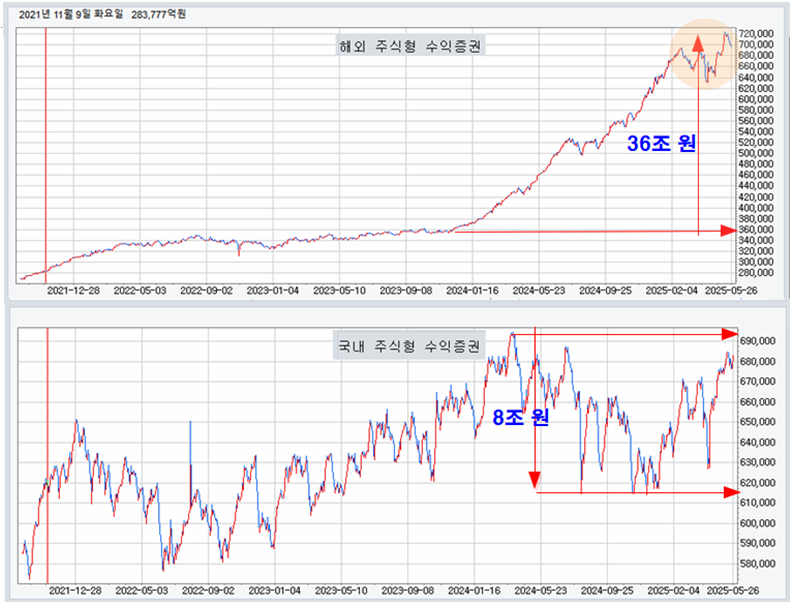Click 2023-01-04 date under the domestic chart
This screenshot has height=602, width=790.
[275, 590]
